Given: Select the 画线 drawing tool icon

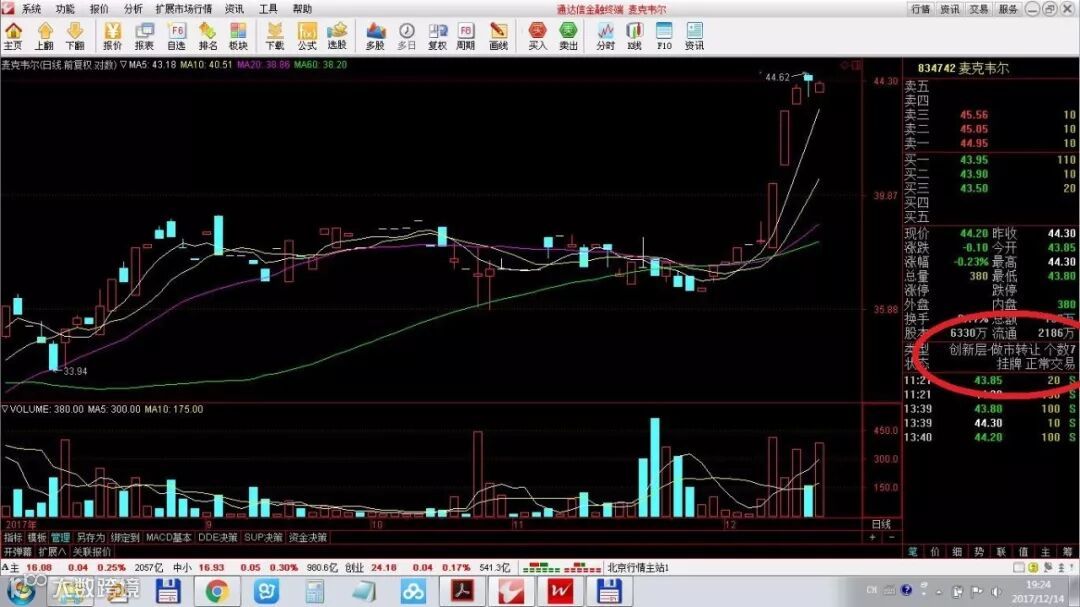Looking at the screenshot, I should point(498,36).
